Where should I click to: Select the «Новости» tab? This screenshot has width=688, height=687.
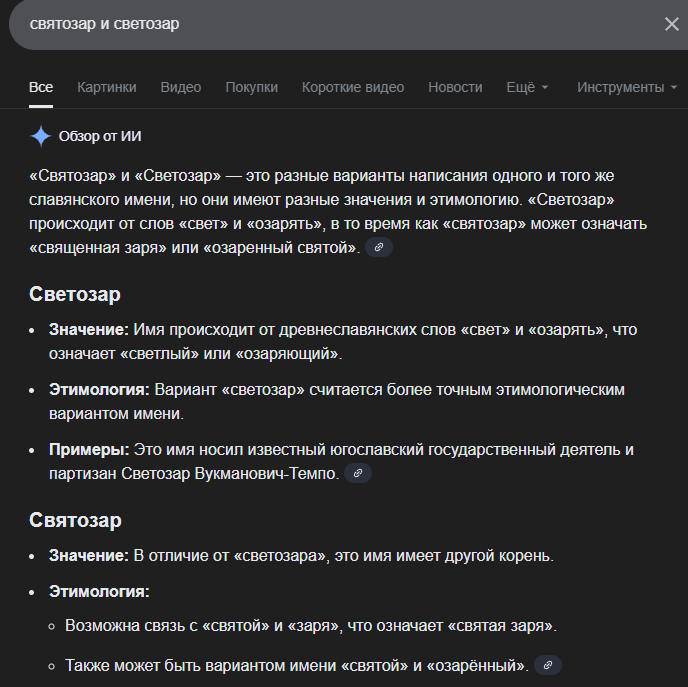click(455, 88)
